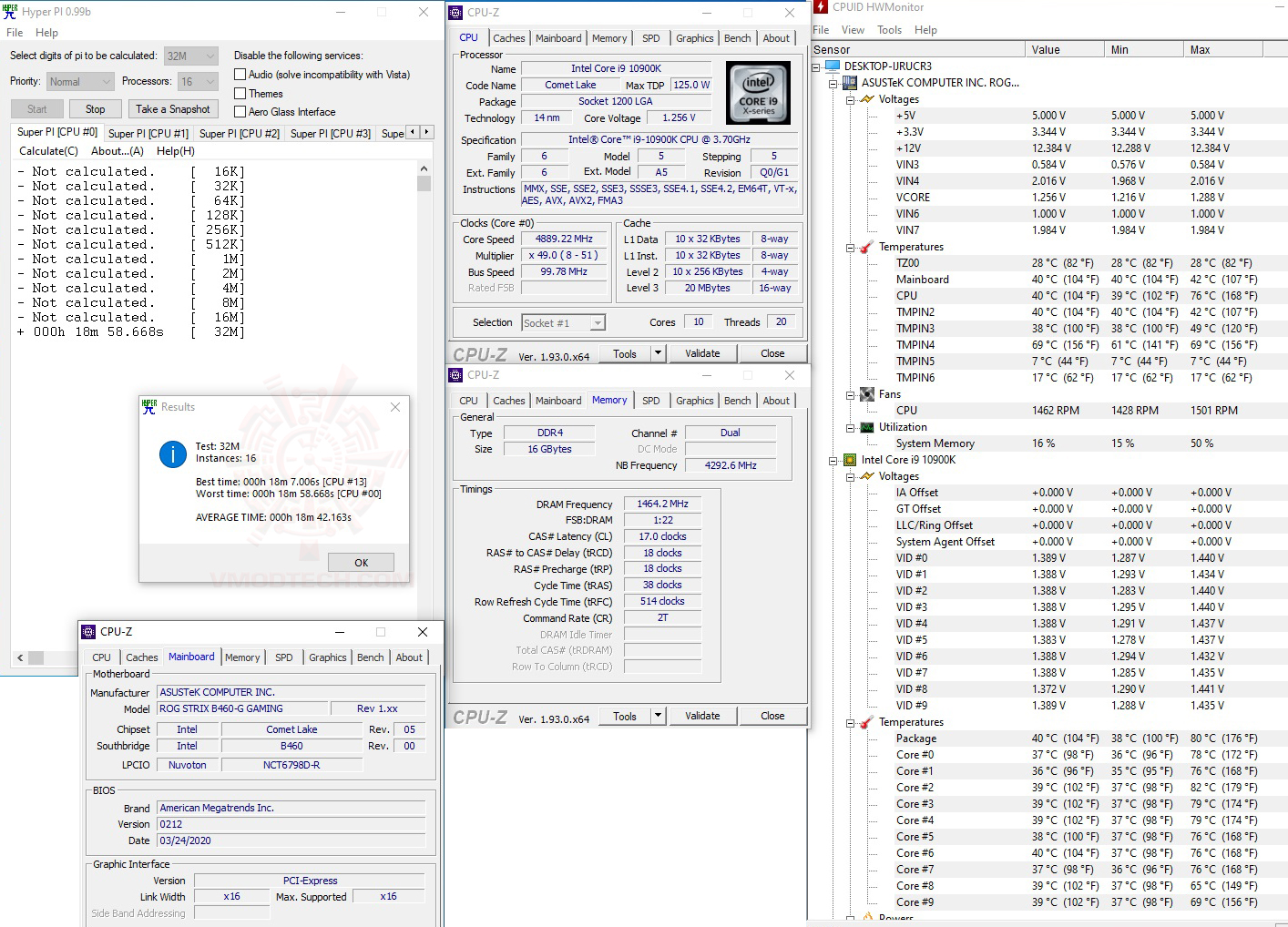Screen dimensions: 1288x927
Task: Click the Results dialog title icon
Action: coord(149,407)
